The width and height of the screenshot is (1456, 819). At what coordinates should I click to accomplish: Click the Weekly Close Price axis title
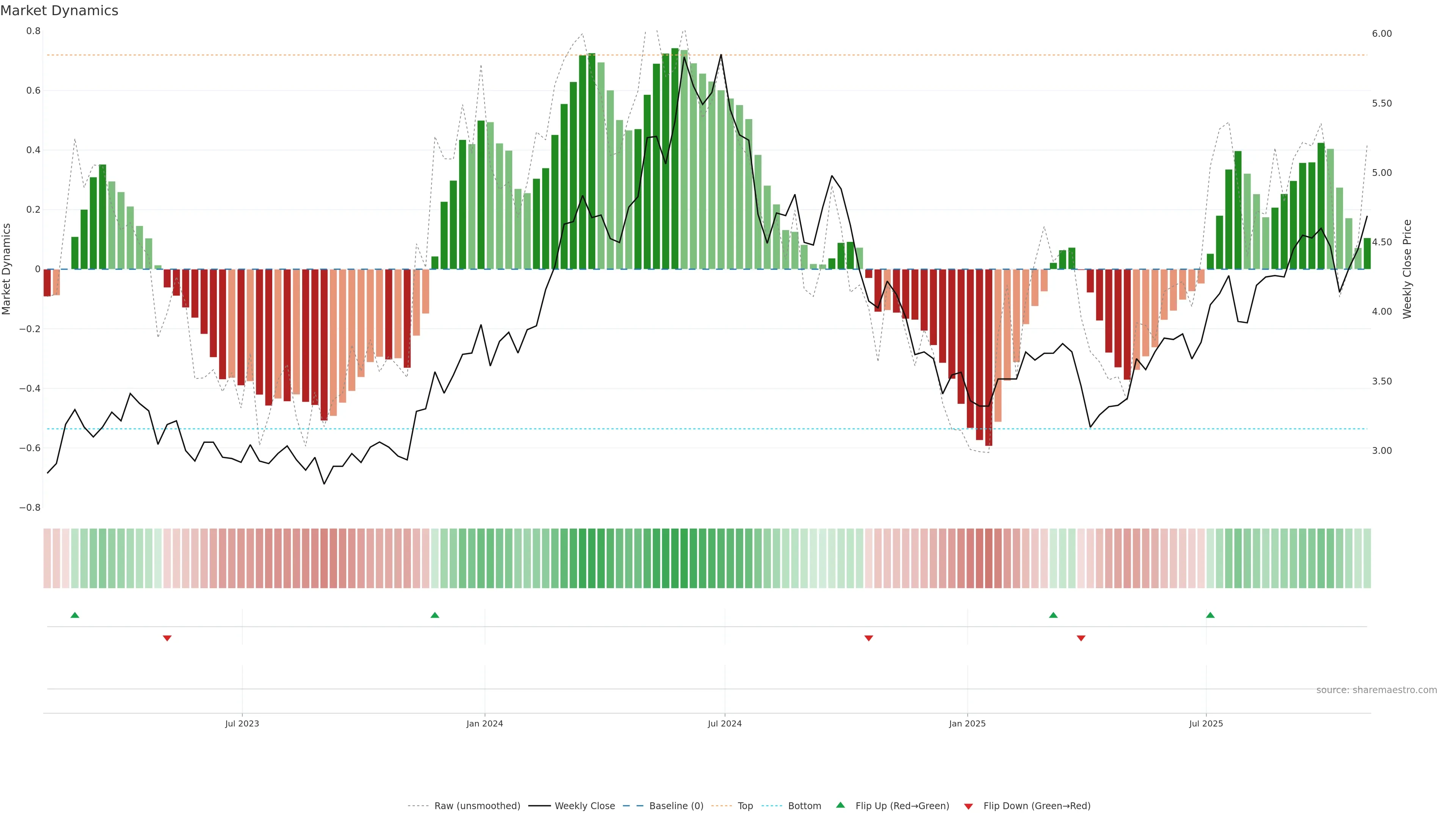coord(1407,269)
